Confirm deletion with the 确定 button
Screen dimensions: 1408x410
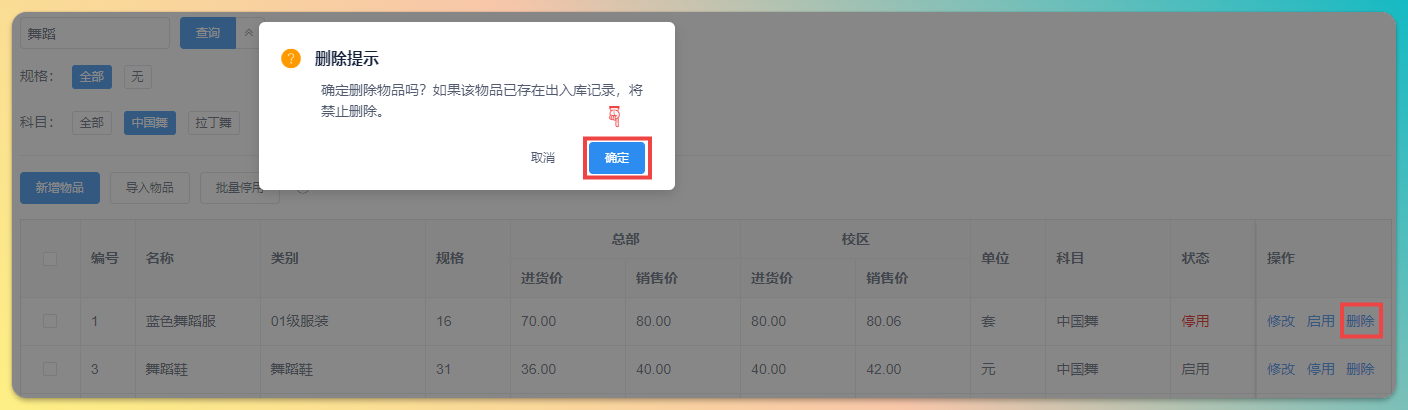(617, 158)
